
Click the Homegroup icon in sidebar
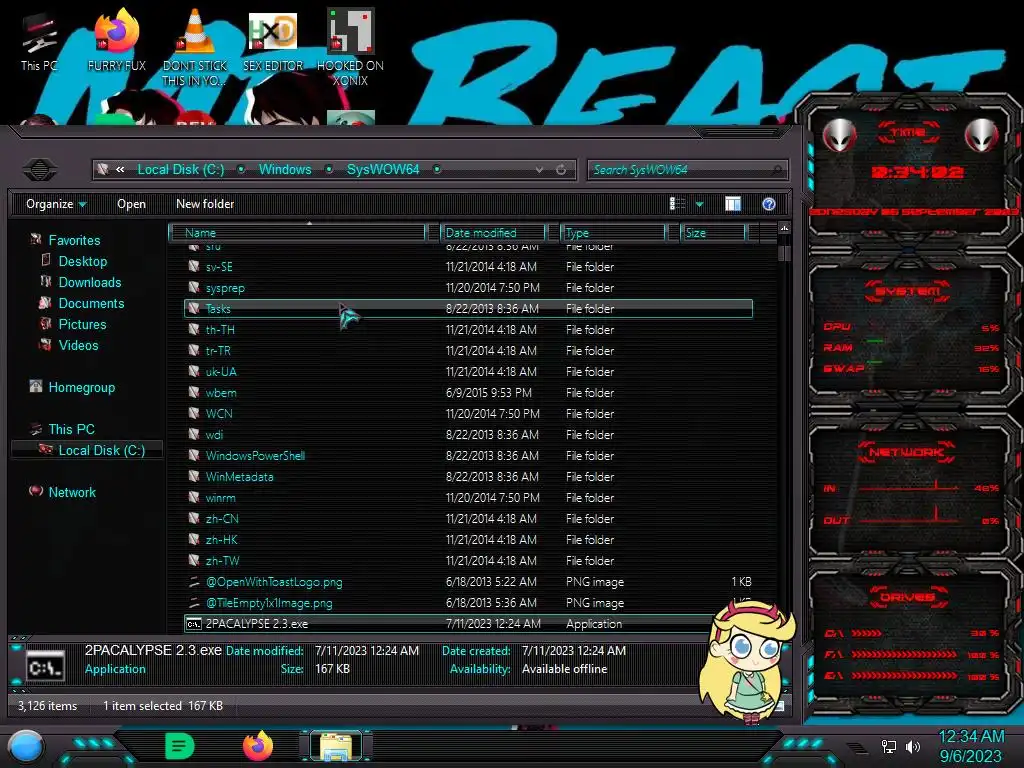(x=36, y=387)
